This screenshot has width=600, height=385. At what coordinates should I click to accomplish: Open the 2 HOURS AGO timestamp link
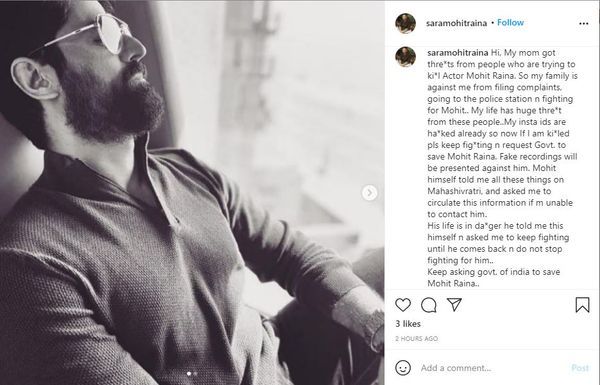click(x=416, y=339)
